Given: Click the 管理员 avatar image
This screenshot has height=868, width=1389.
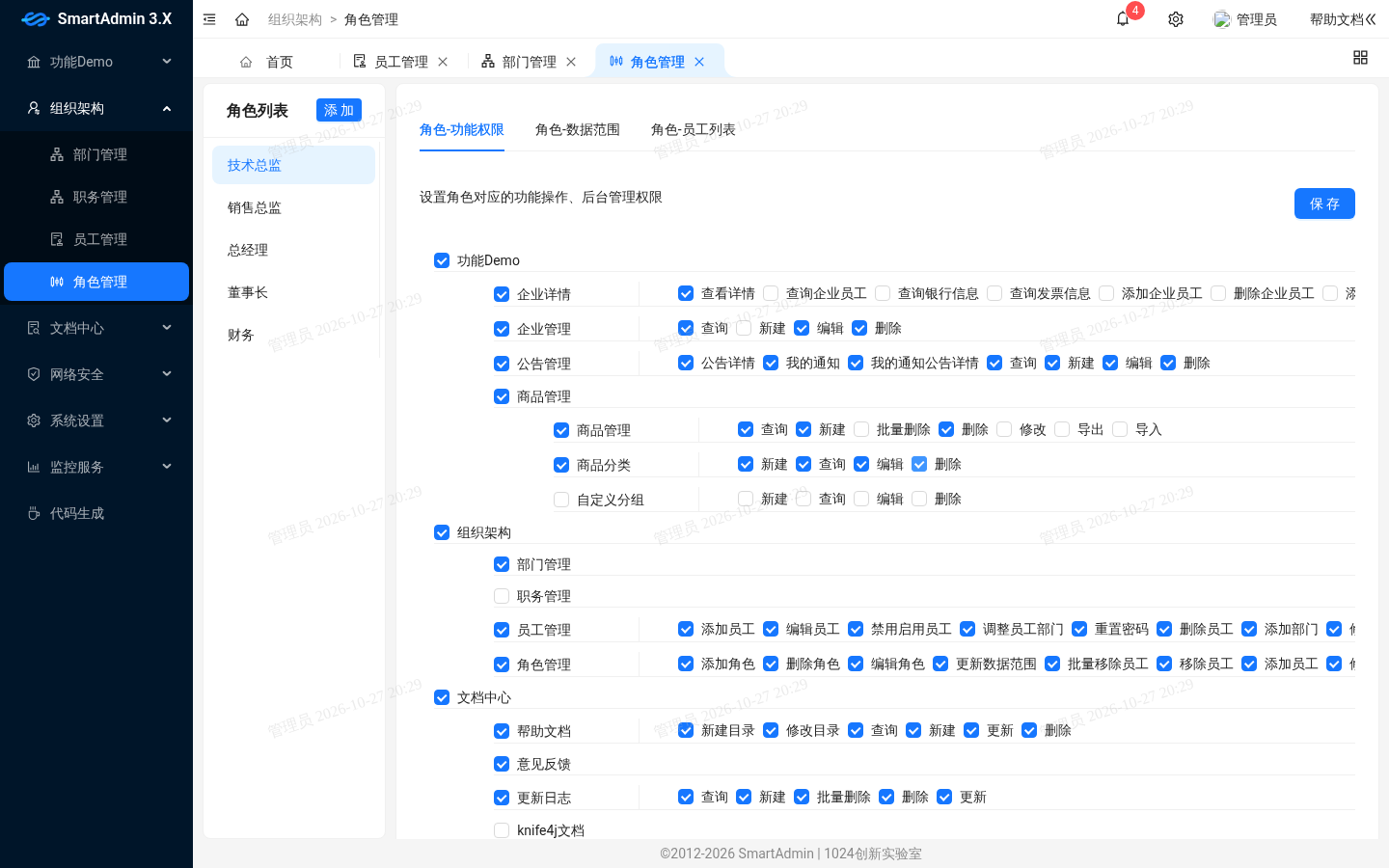Looking at the screenshot, I should [x=1222, y=19].
